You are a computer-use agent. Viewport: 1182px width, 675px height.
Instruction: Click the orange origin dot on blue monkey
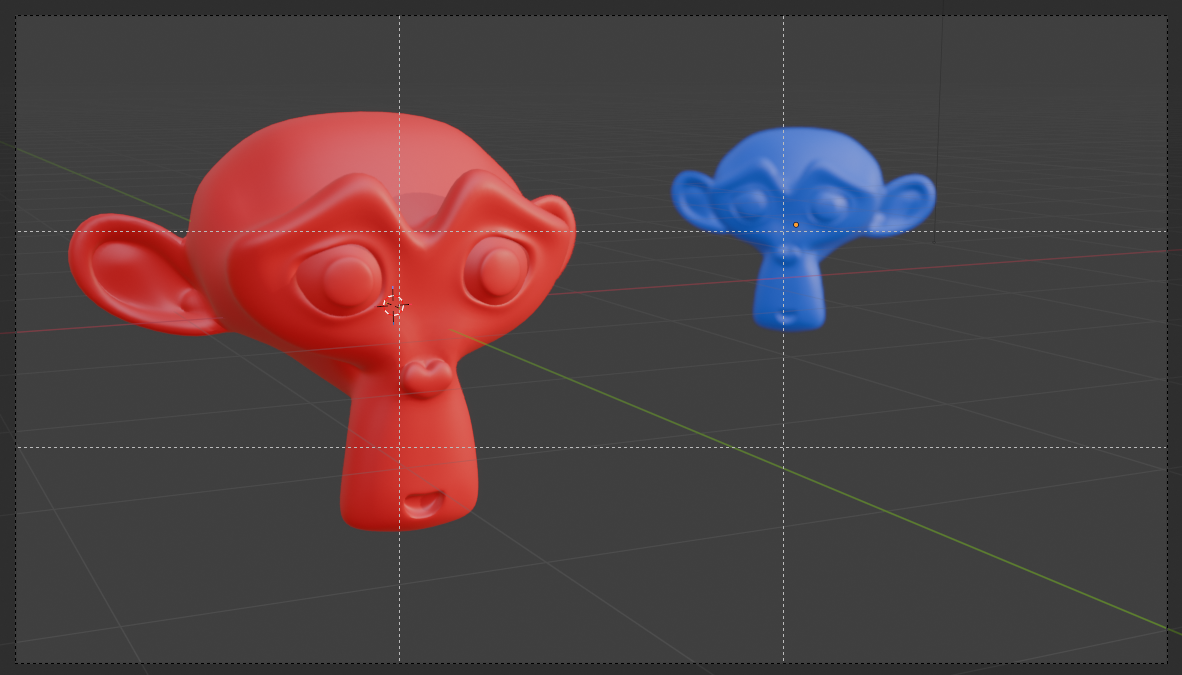(796, 225)
